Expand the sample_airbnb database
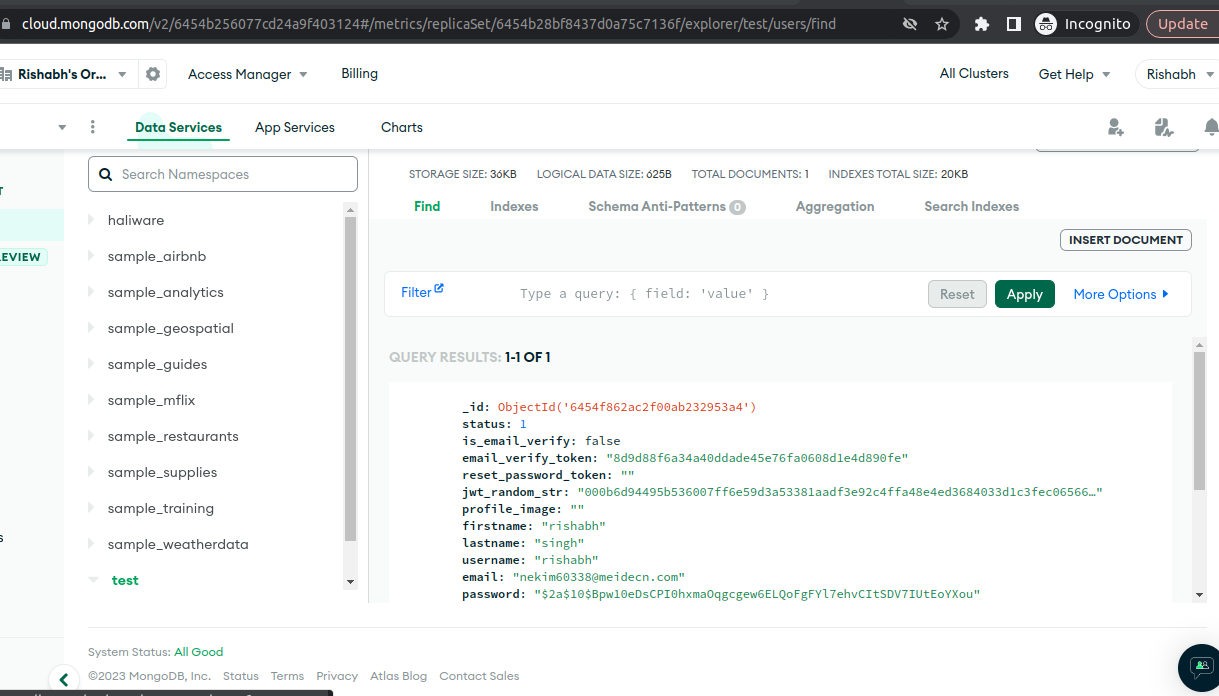The width and height of the screenshot is (1219, 696). (92, 256)
